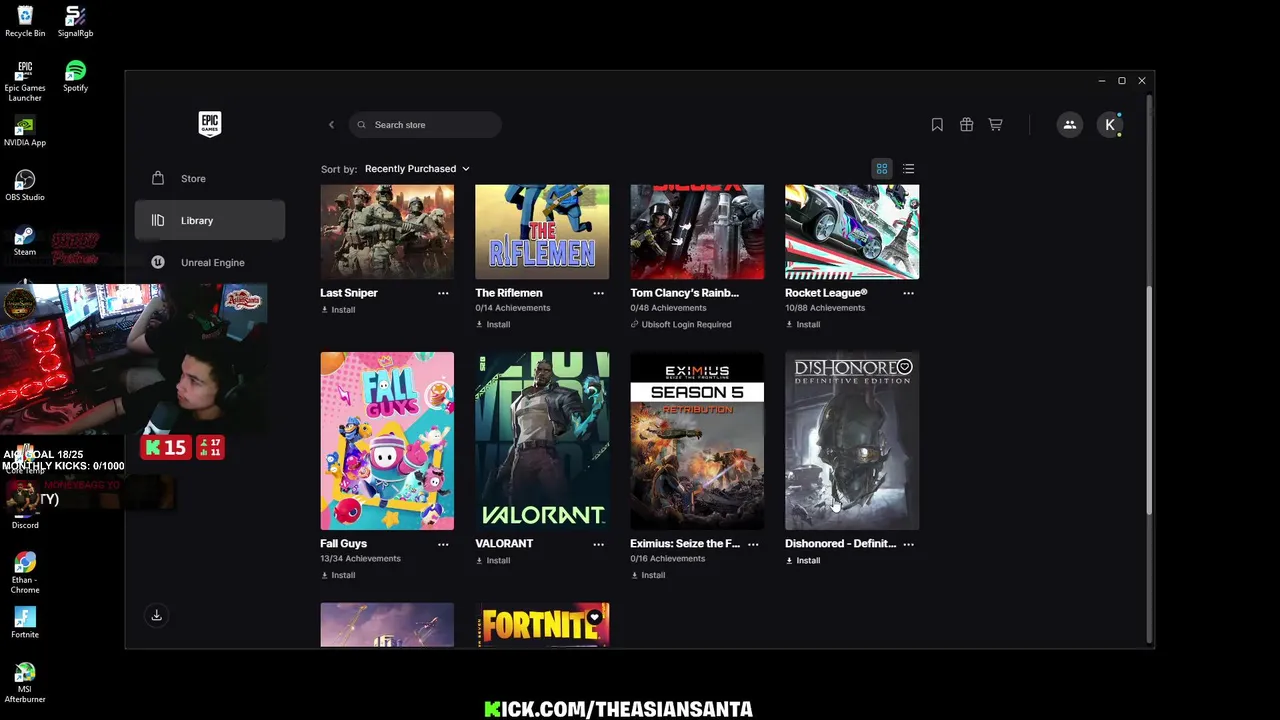1280x720 pixels.
Task: Open Tom Clancy's Rainbow Six cover
Action: pos(697,232)
